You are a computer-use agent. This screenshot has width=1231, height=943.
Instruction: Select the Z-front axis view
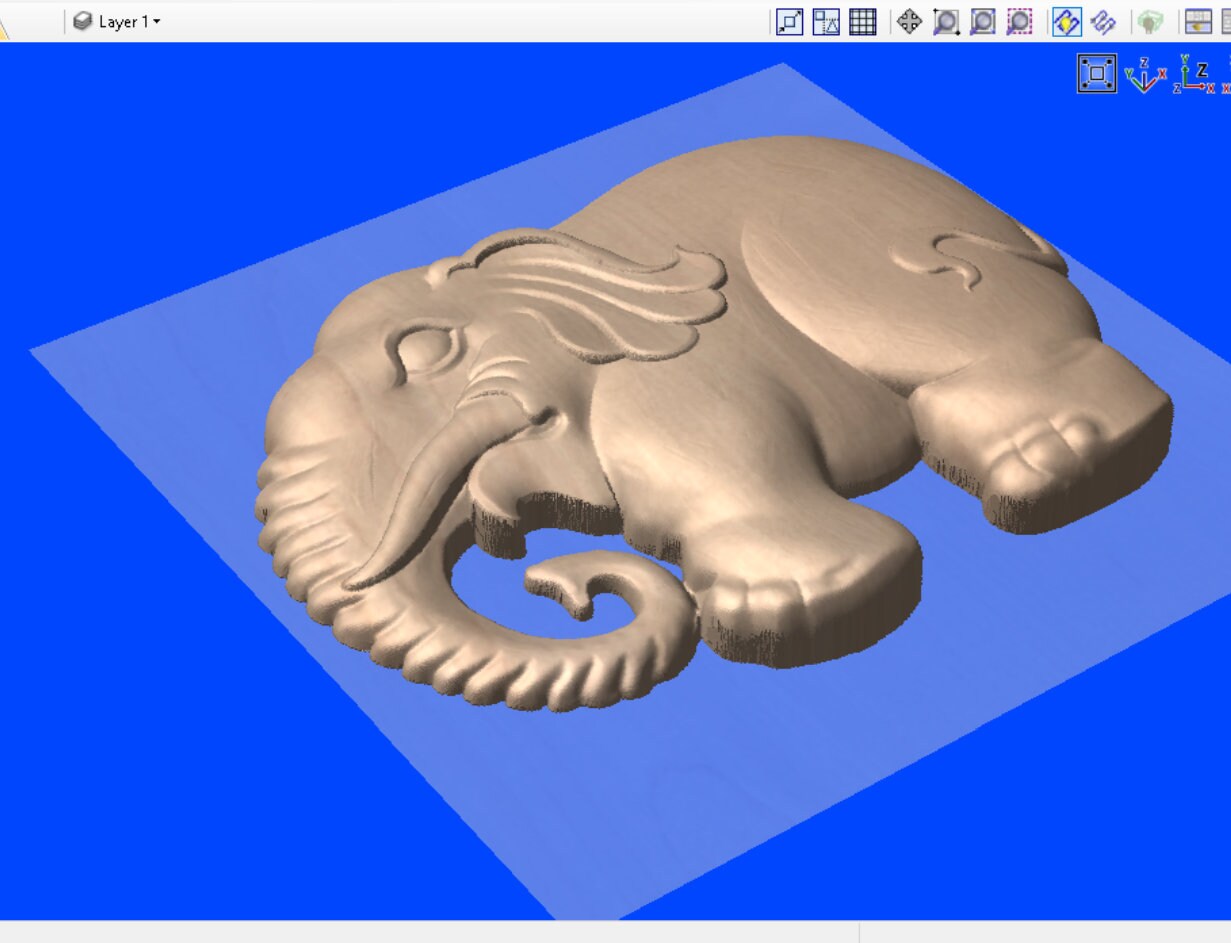click(1188, 76)
